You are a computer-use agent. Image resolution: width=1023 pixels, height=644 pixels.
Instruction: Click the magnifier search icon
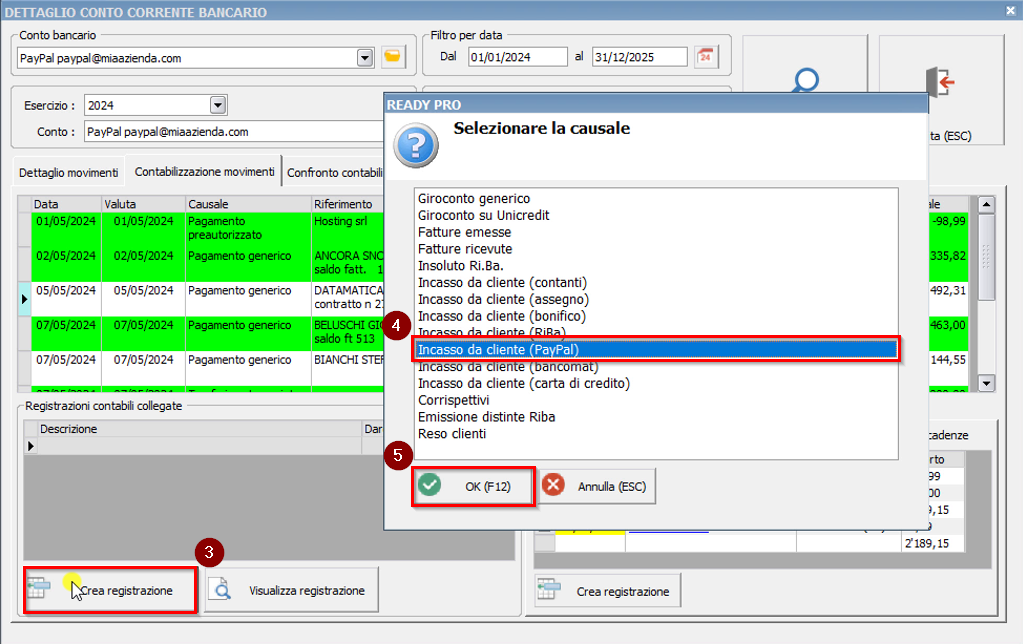806,80
